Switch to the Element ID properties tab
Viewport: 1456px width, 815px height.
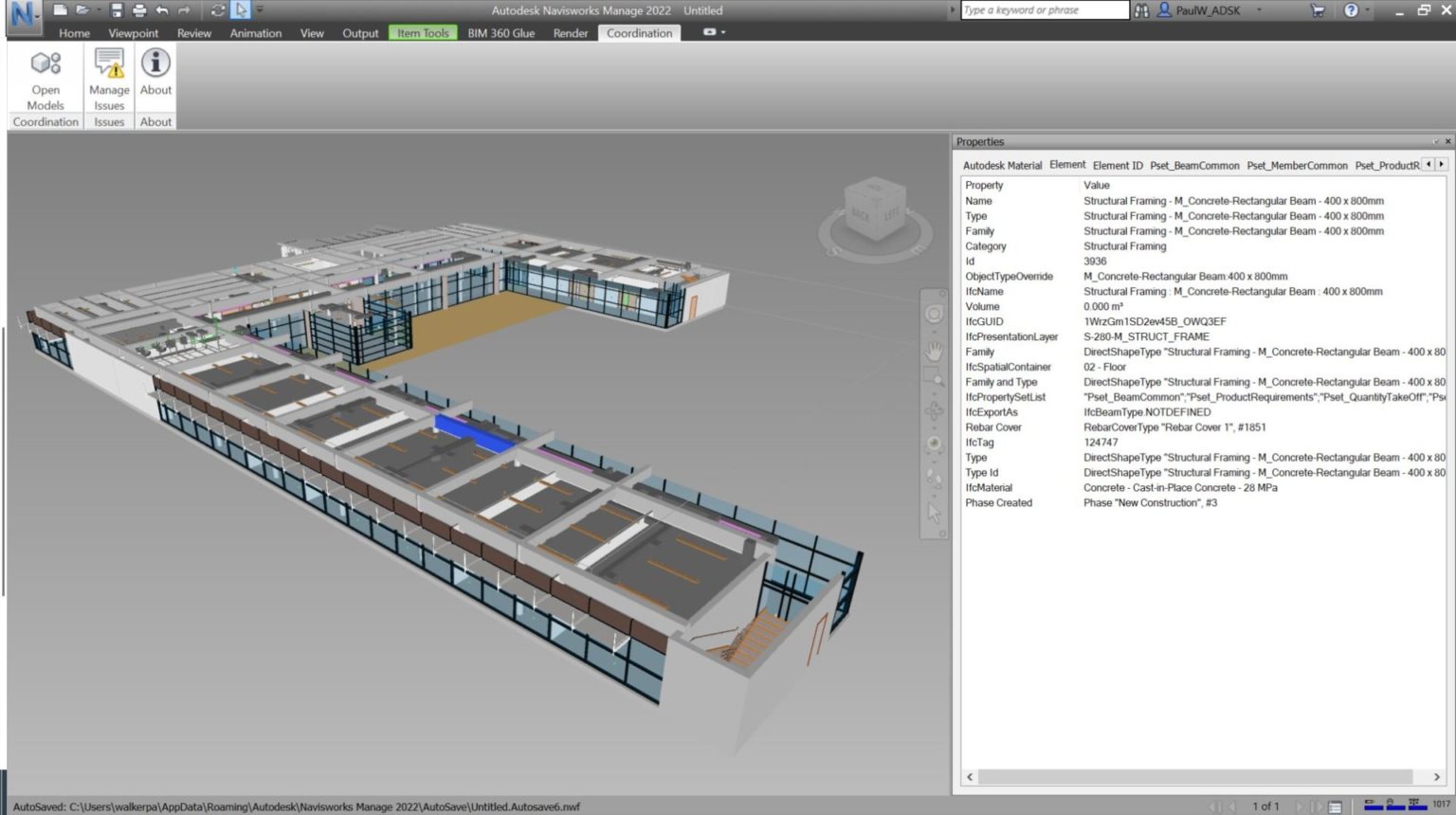(1118, 165)
